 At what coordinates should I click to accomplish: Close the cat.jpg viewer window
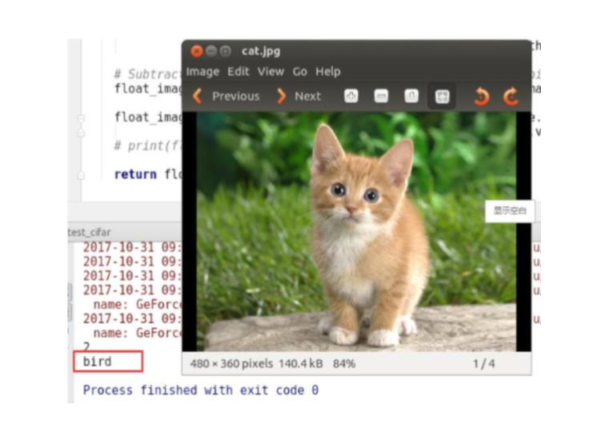click(x=197, y=51)
